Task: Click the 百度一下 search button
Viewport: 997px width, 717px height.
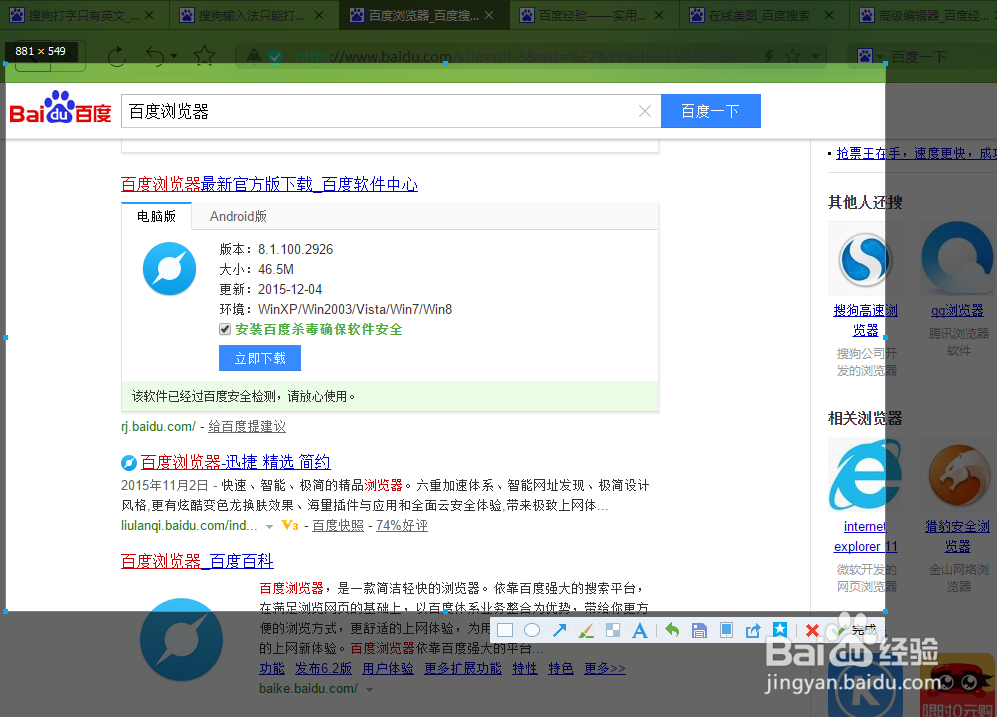Action: [711, 111]
